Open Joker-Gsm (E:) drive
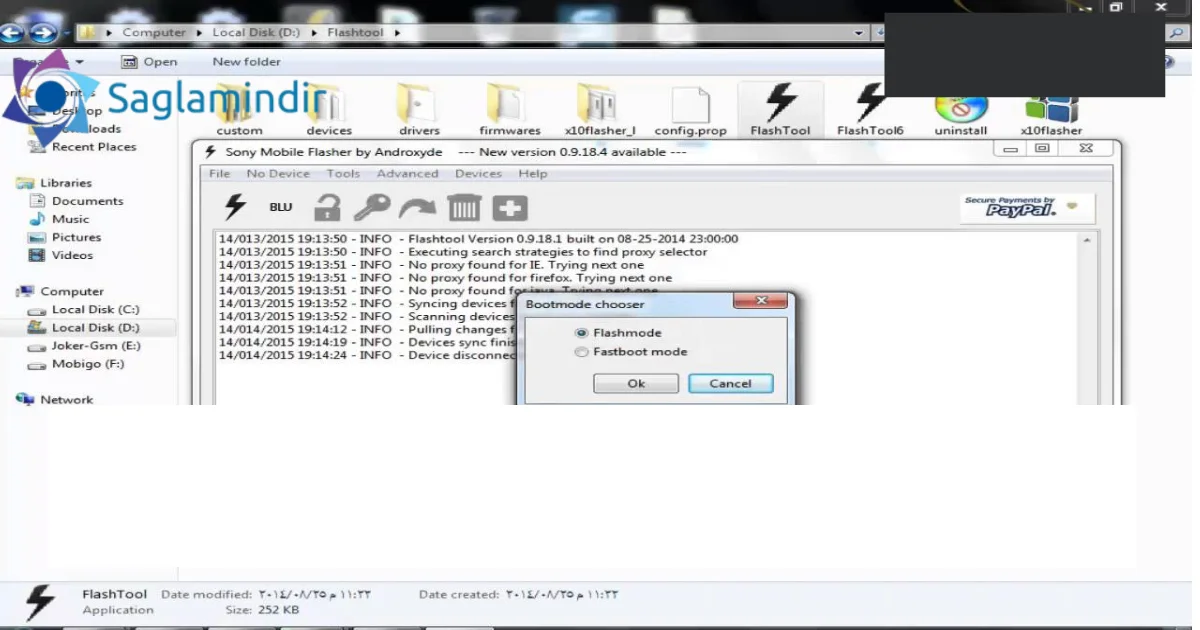Image resolution: width=1200 pixels, height=630 pixels. point(86,345)
